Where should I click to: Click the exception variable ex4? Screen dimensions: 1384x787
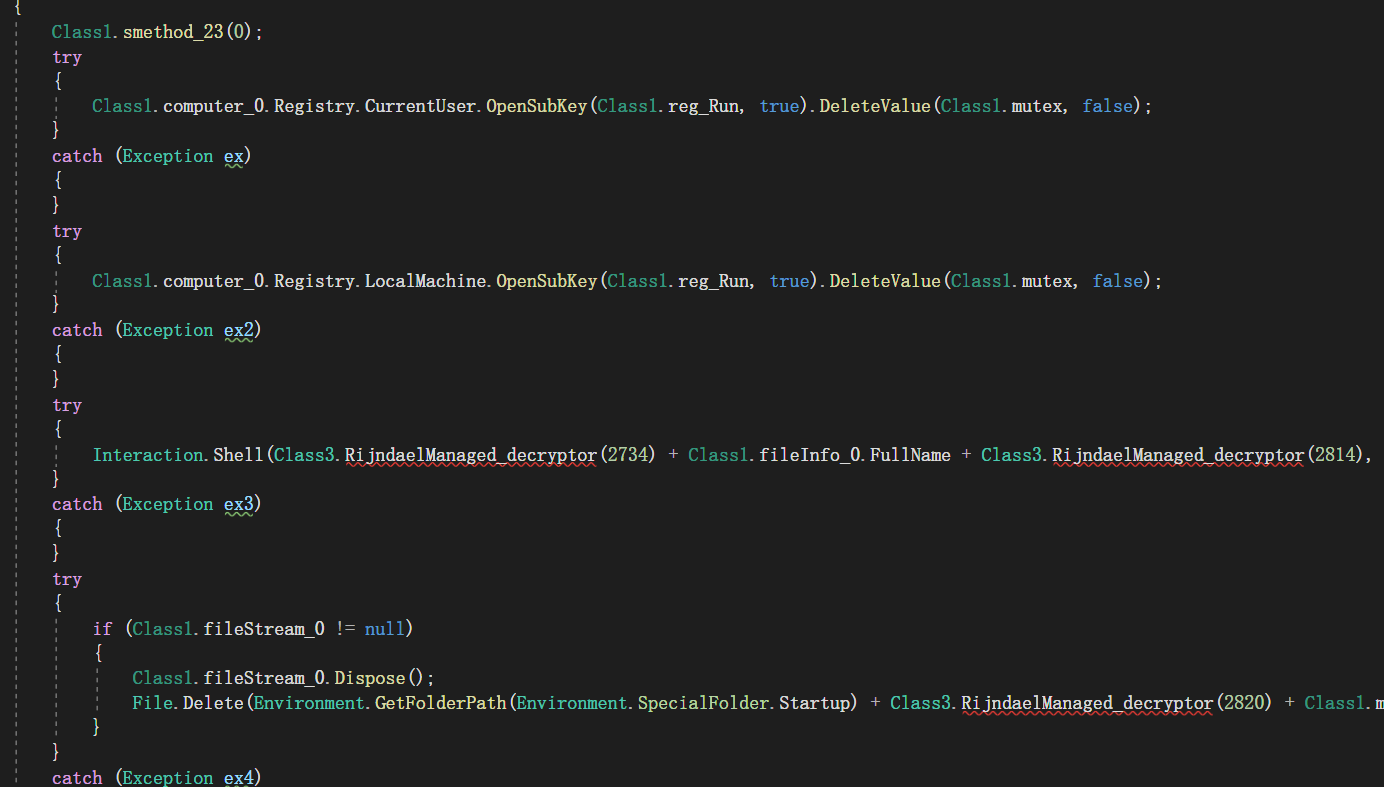[238, 777]
